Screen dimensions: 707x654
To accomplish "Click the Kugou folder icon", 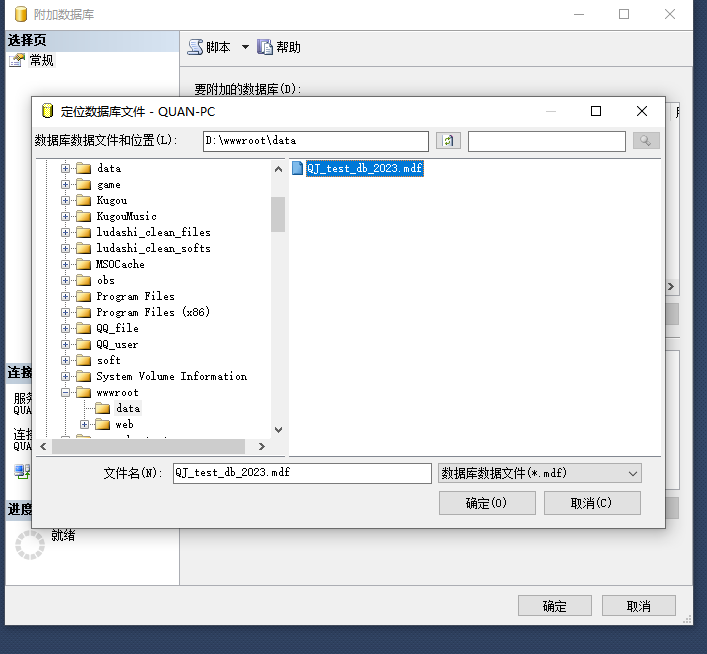I will coord(83,200).
